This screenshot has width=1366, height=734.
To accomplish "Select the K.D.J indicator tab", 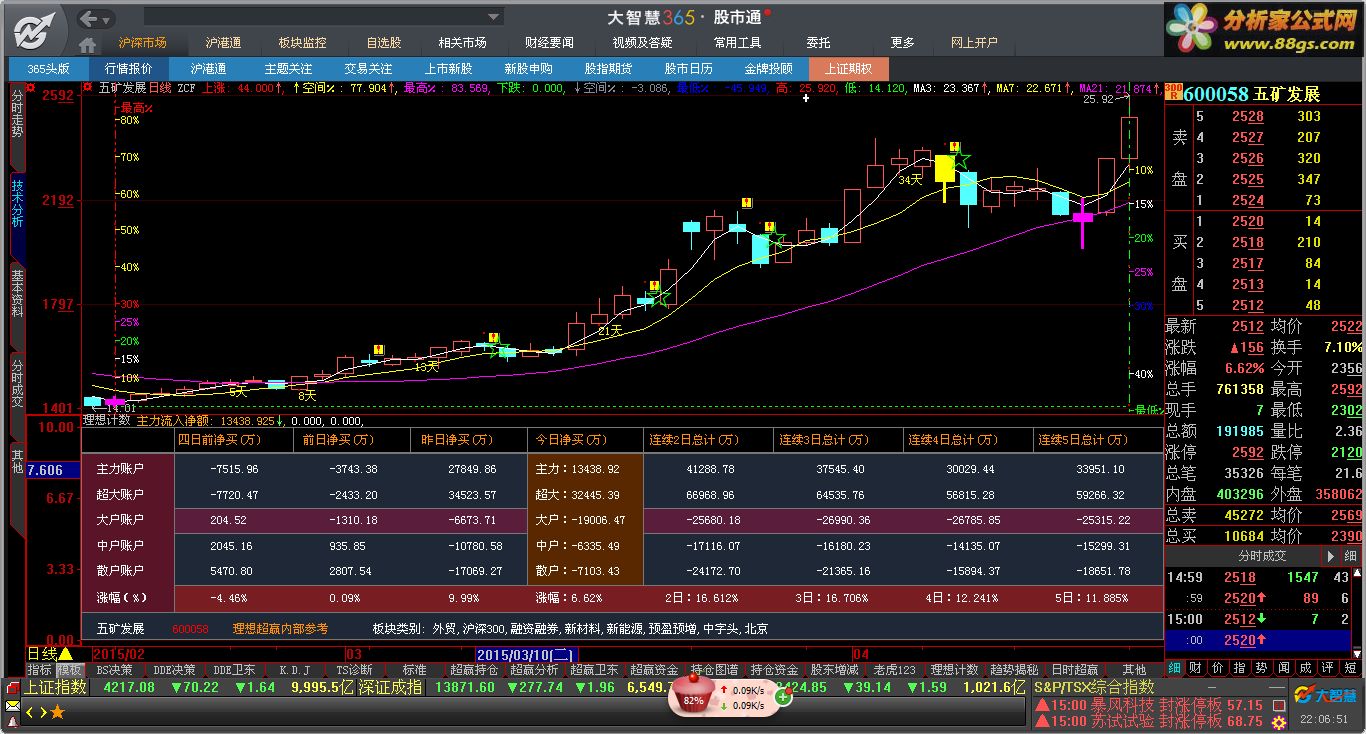I will (x=294, y=669).
